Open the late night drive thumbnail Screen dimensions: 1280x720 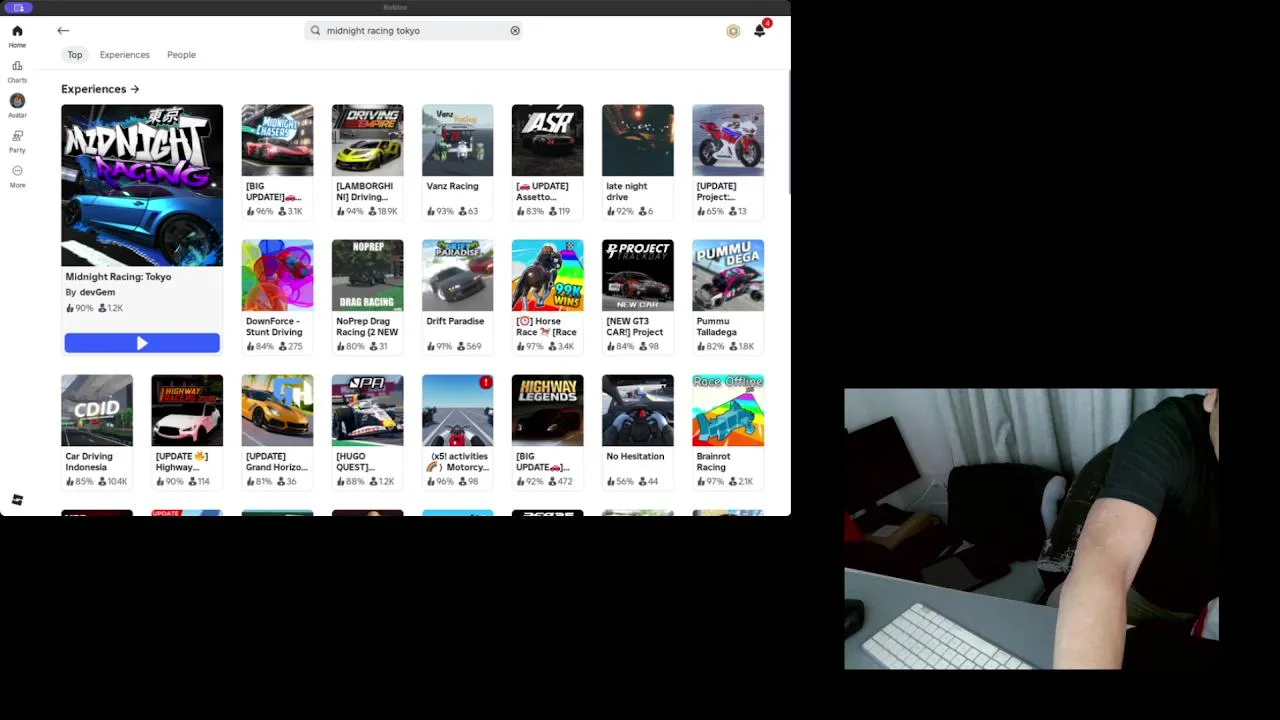click(x=637, y=140)
